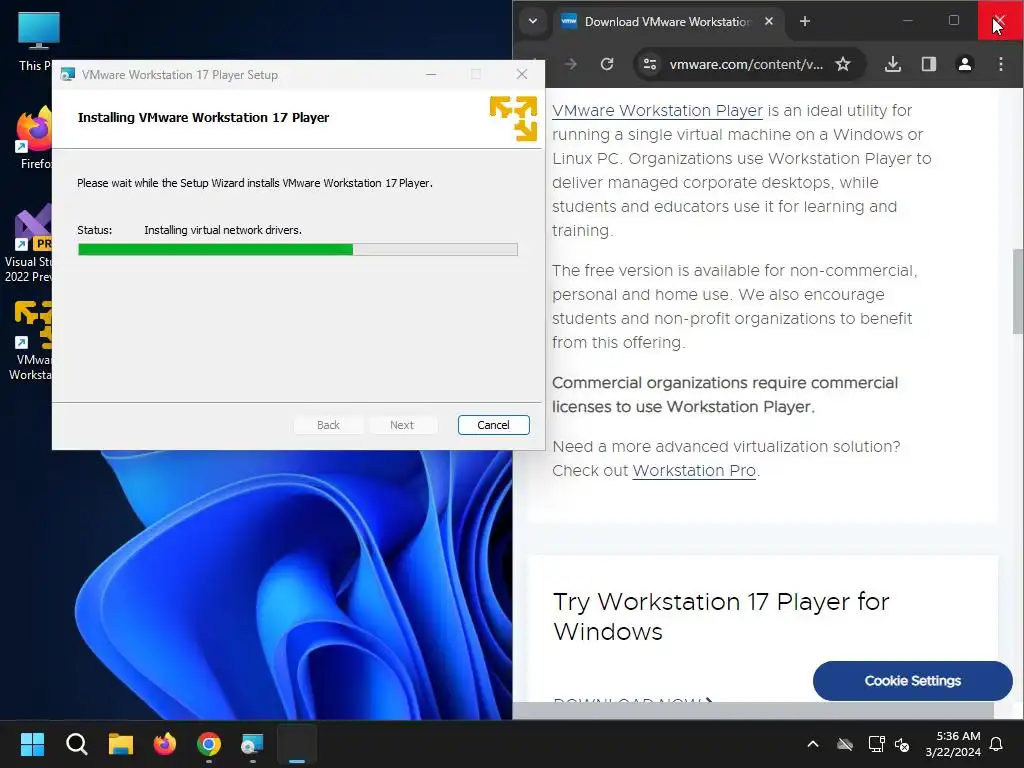1024x768 pixels.
Task: Click the VMware logo in setup header
Action: pos(513,118)
